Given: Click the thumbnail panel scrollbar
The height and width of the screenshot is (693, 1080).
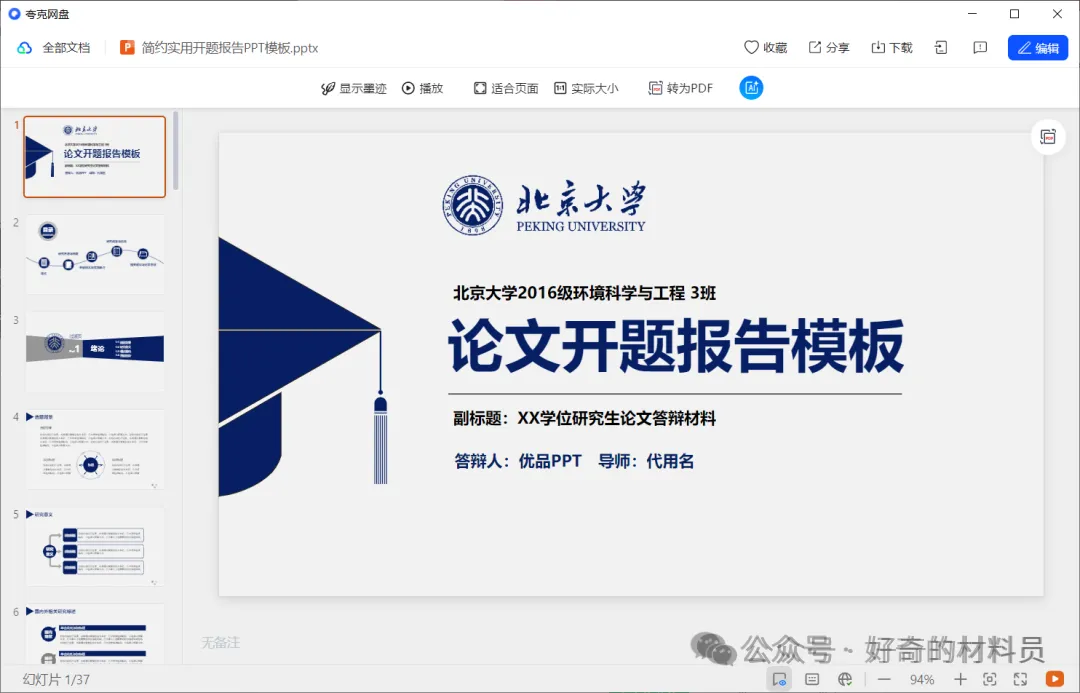Looking at the screenshot, I should coord(176,150).
